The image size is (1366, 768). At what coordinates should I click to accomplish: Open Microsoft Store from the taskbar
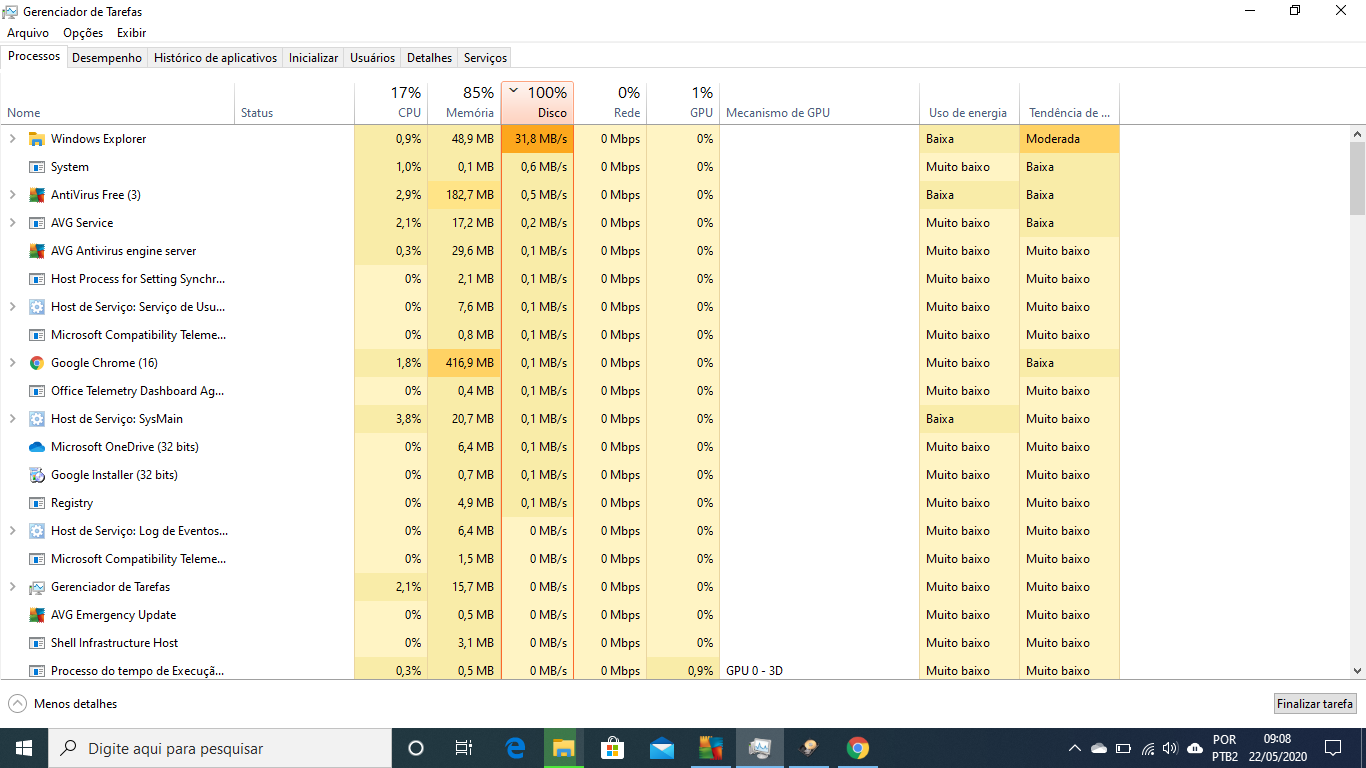pyautogui.click(x=612, y=748)
